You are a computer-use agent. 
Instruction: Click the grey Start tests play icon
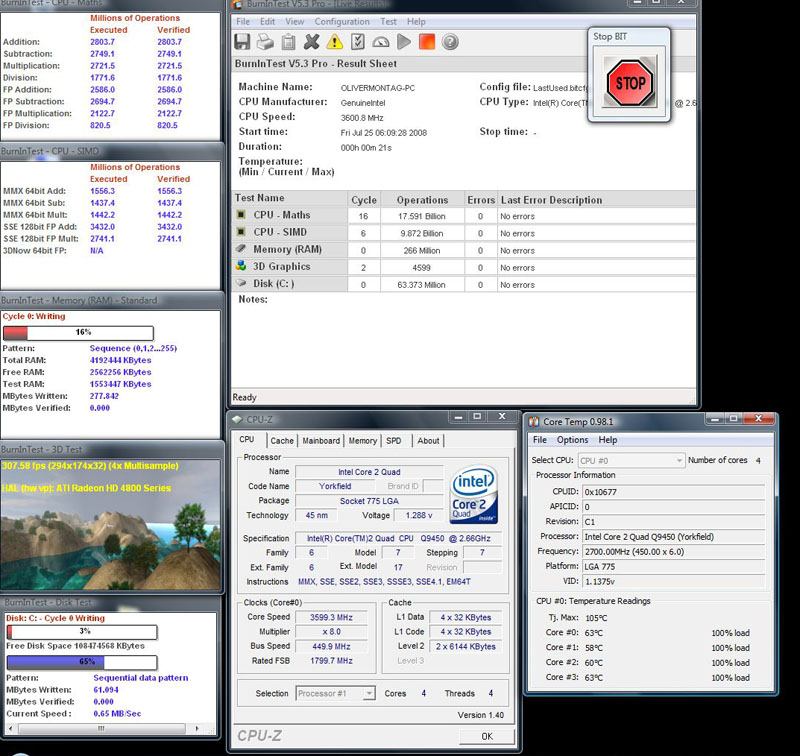(404, 42)
